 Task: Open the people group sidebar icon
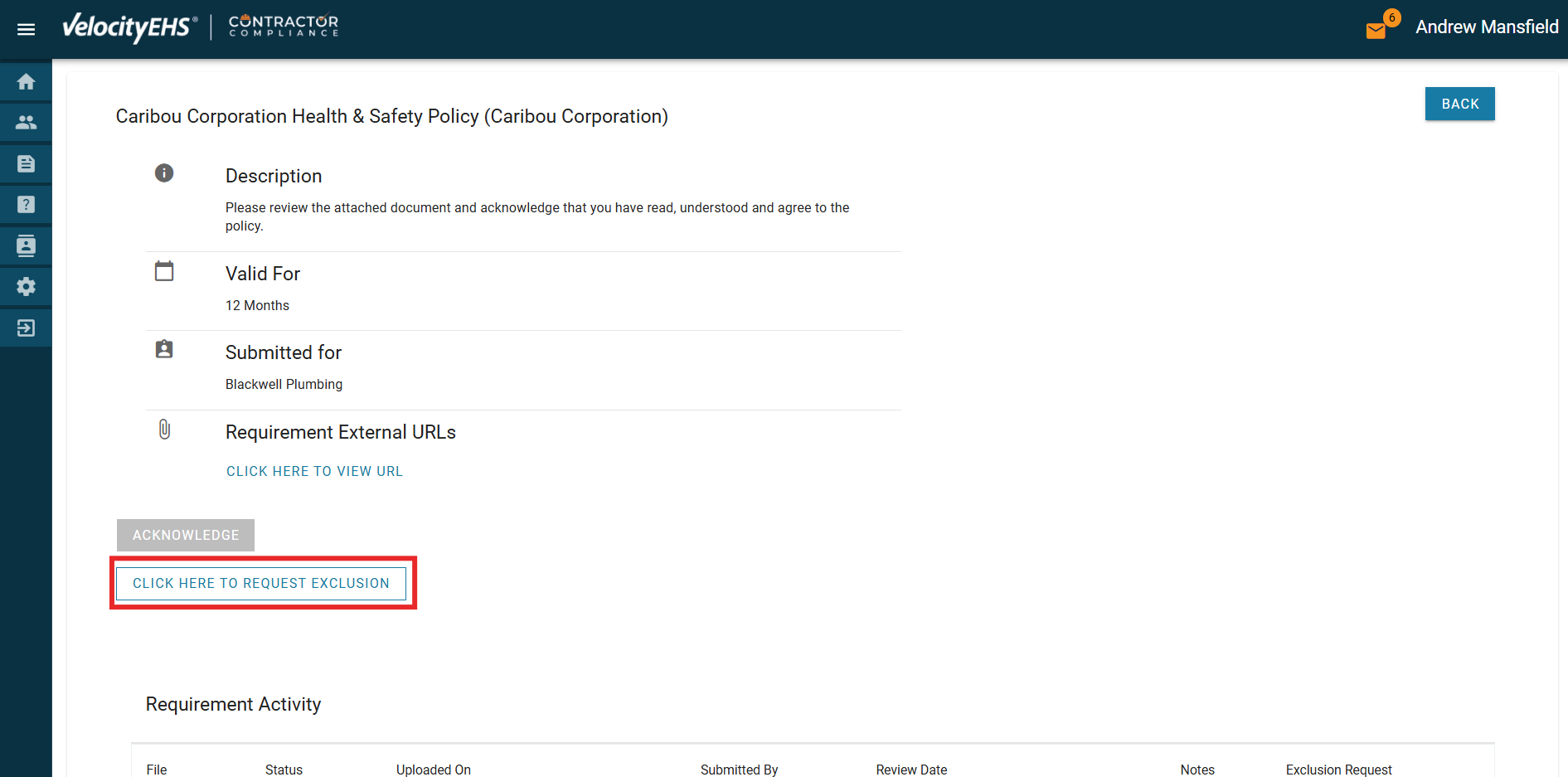26,123
